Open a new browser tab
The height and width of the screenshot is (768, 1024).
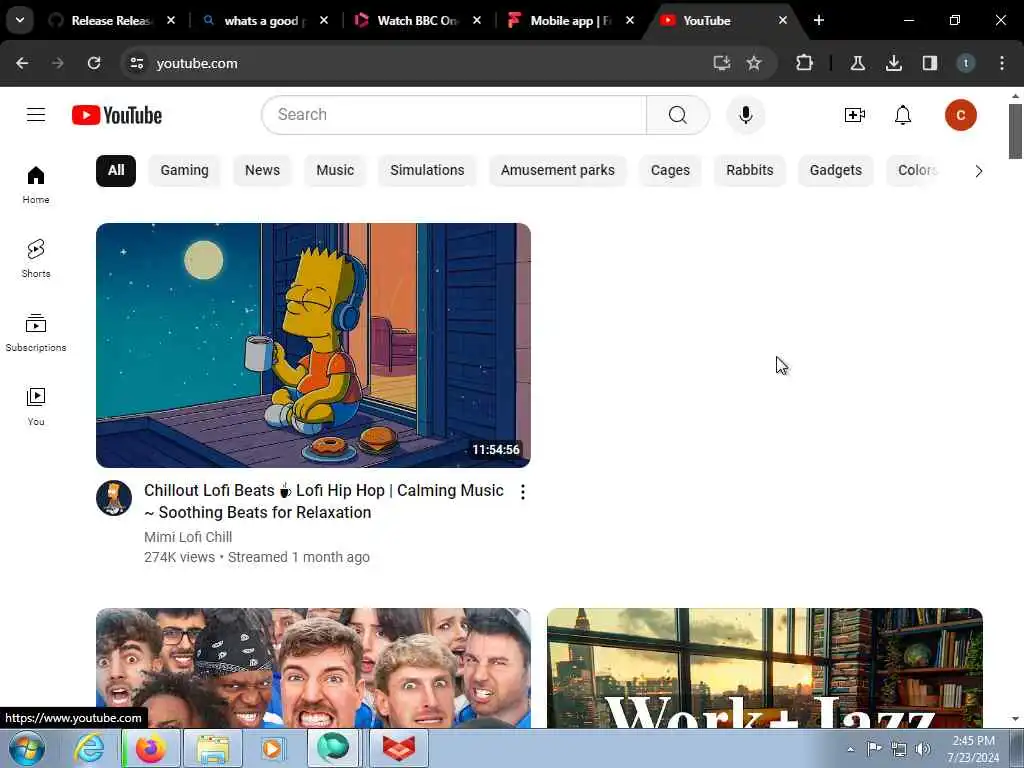point(819,20)
